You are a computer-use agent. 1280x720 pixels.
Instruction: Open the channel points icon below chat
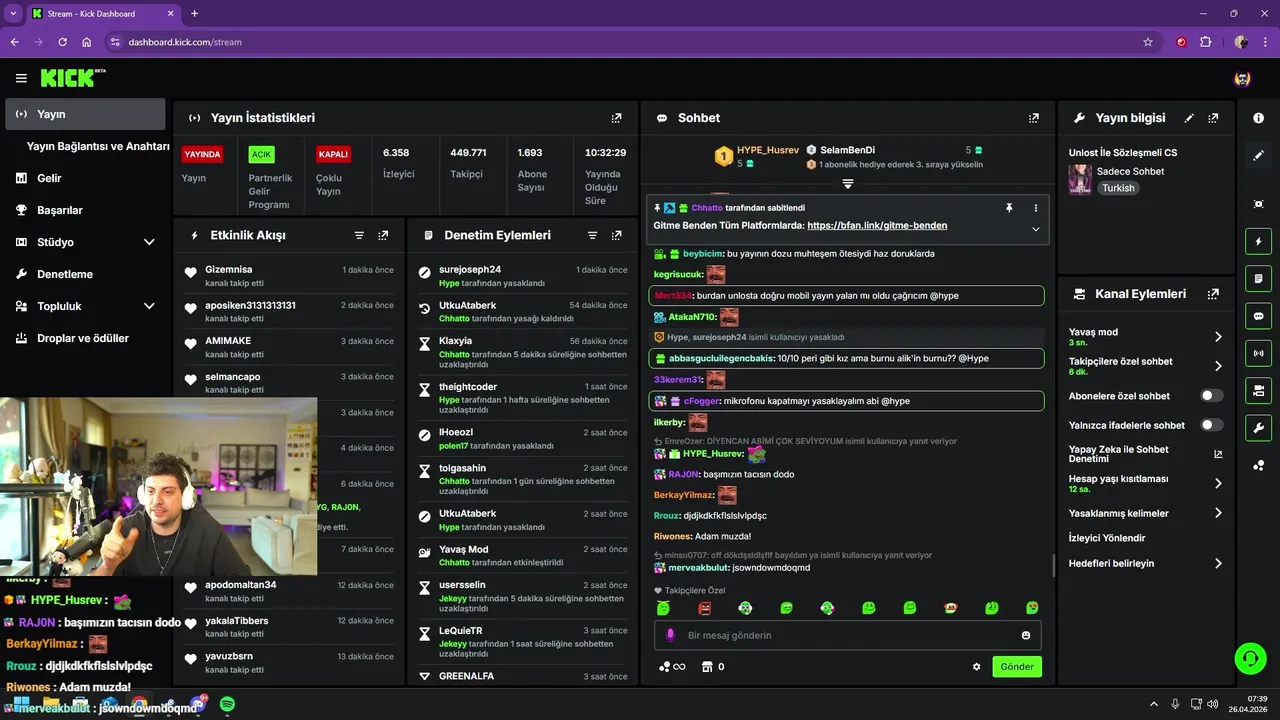tap(671, 667)
